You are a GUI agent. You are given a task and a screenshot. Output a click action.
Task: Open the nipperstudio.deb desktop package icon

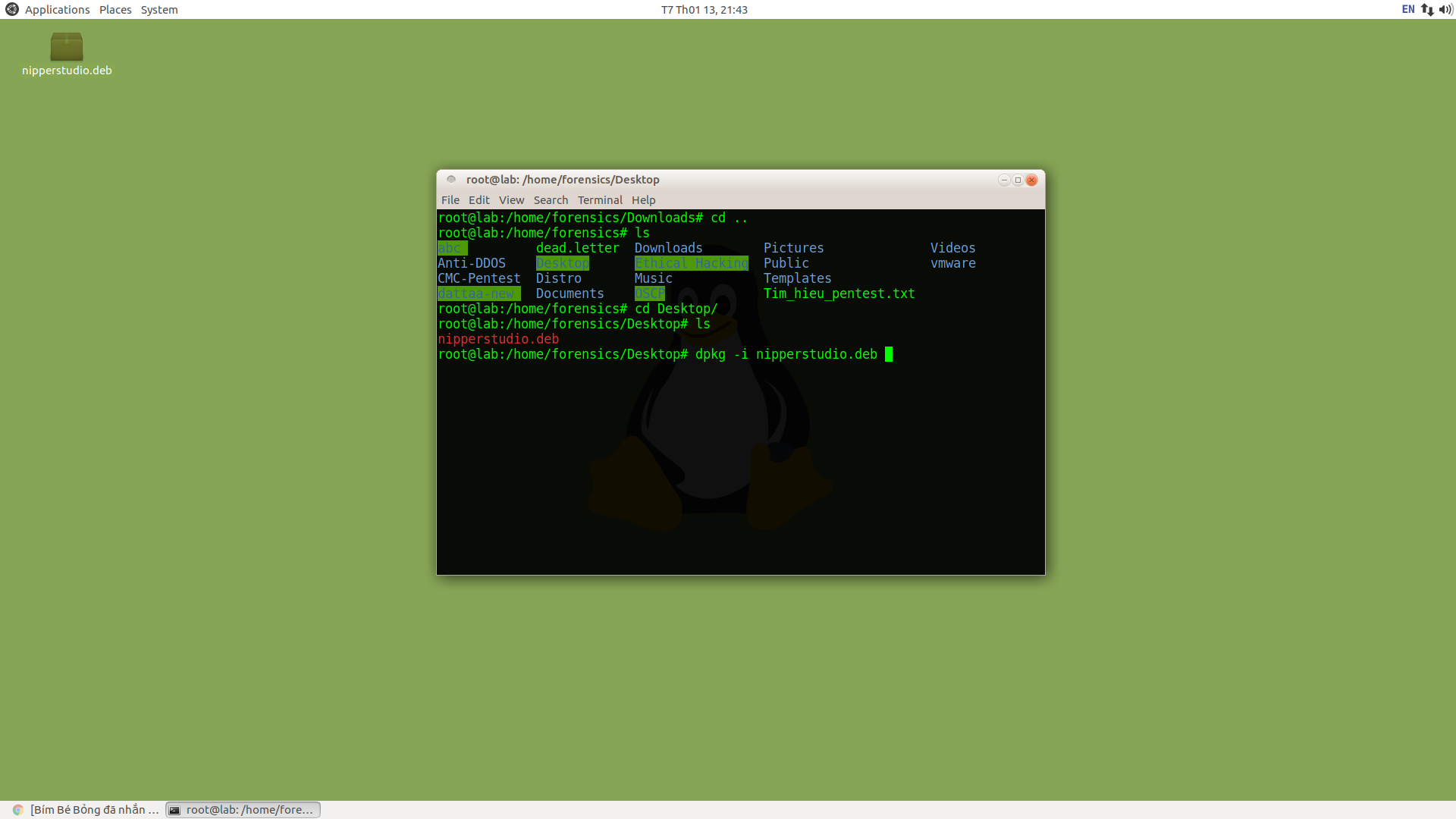(x=67, y=47)
